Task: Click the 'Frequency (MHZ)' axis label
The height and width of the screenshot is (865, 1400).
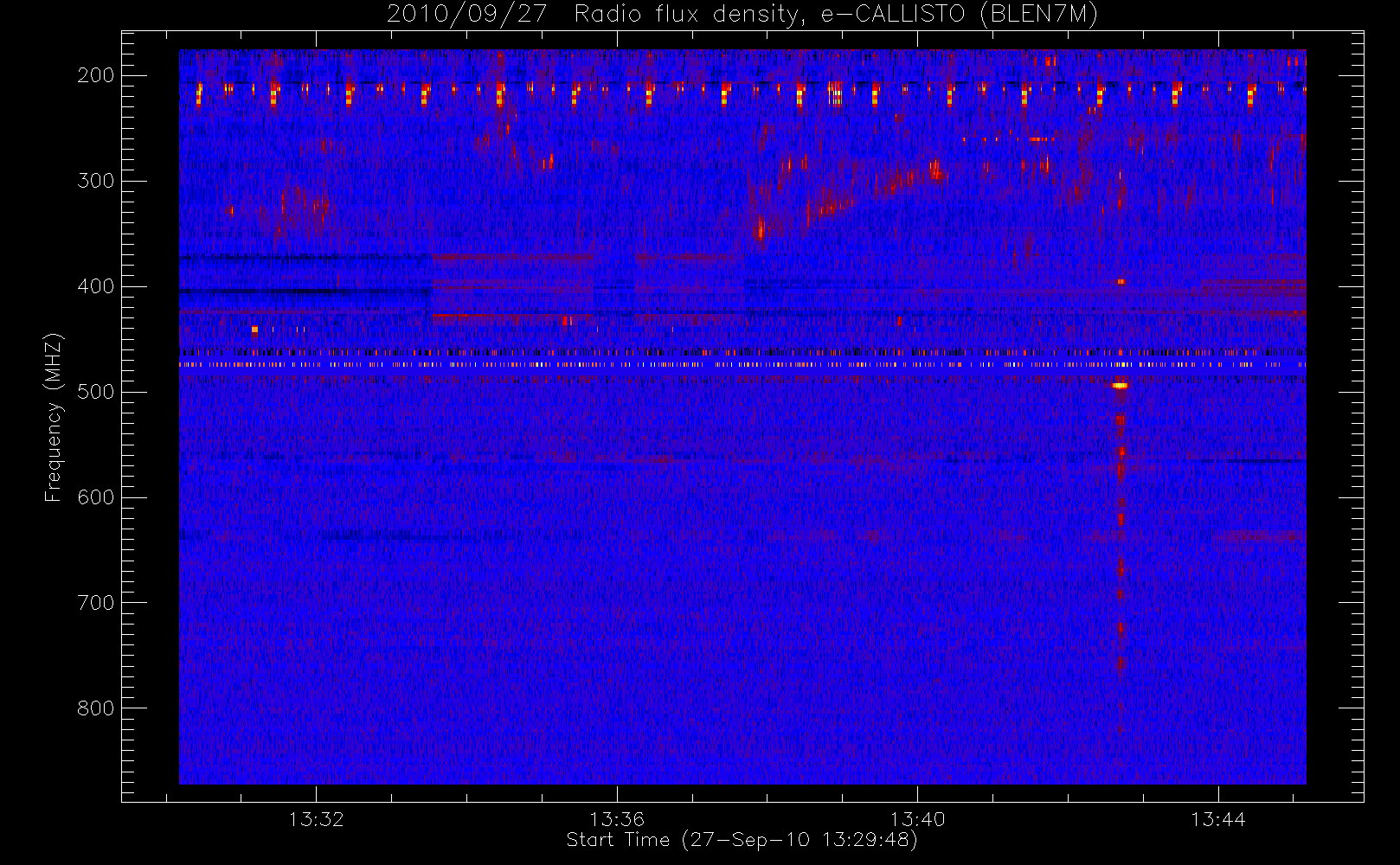Action: 54,417
